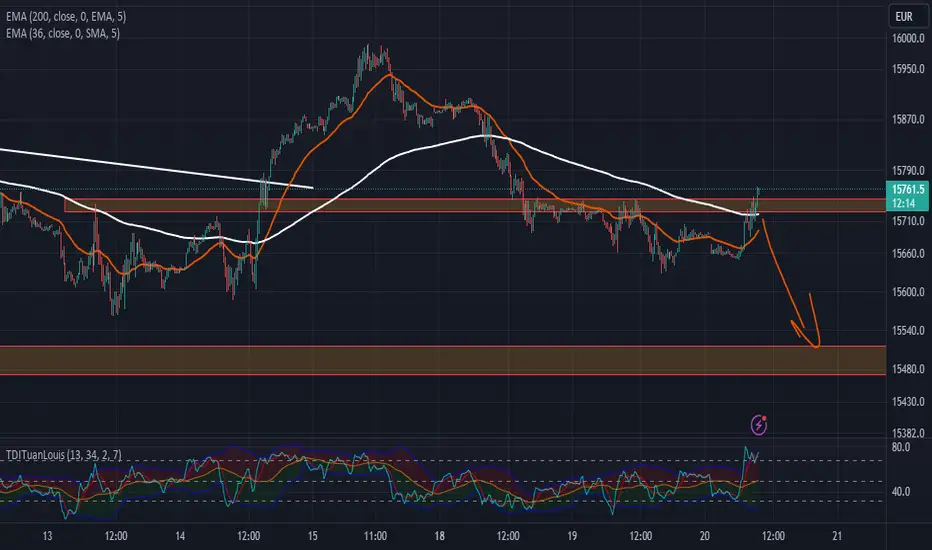932x550 pixels.
Task: Select the EMA 36 indicator legend
Action: 63,33
